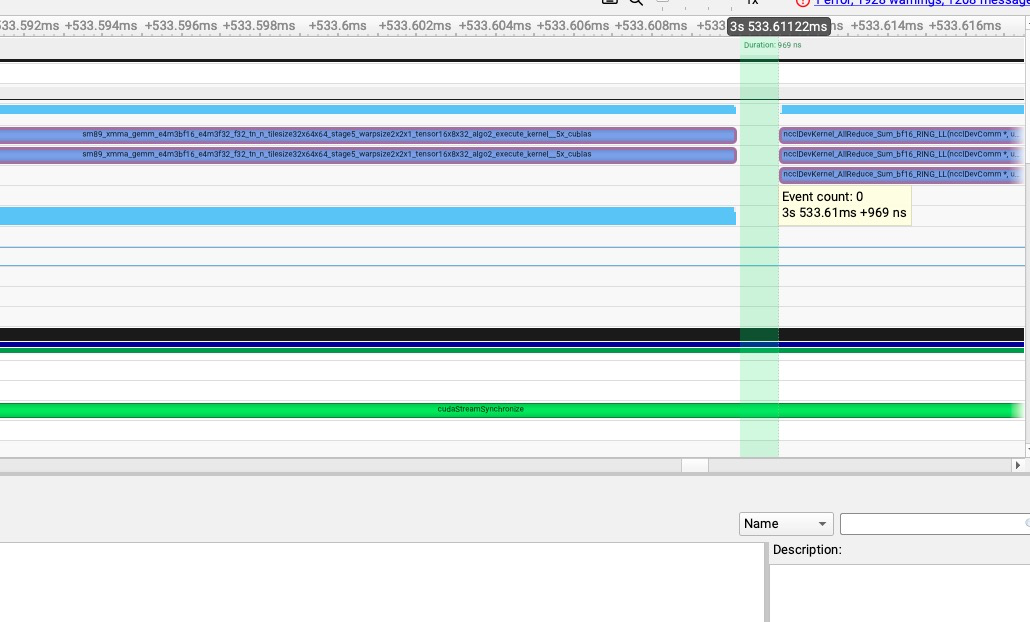Click the search field beside Name dropdown
1030x622 pixels.
(935, 523)
